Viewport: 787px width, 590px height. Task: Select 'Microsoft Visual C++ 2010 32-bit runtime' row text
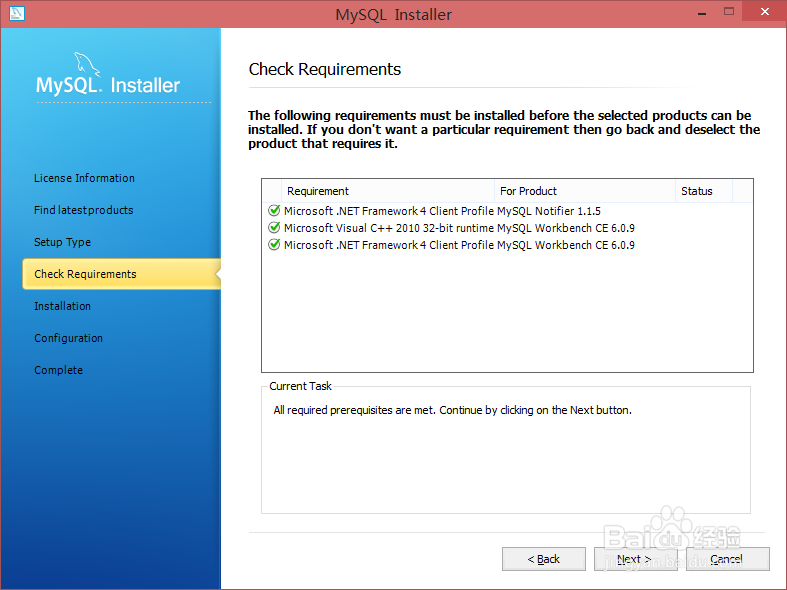(x=389, y=228)
